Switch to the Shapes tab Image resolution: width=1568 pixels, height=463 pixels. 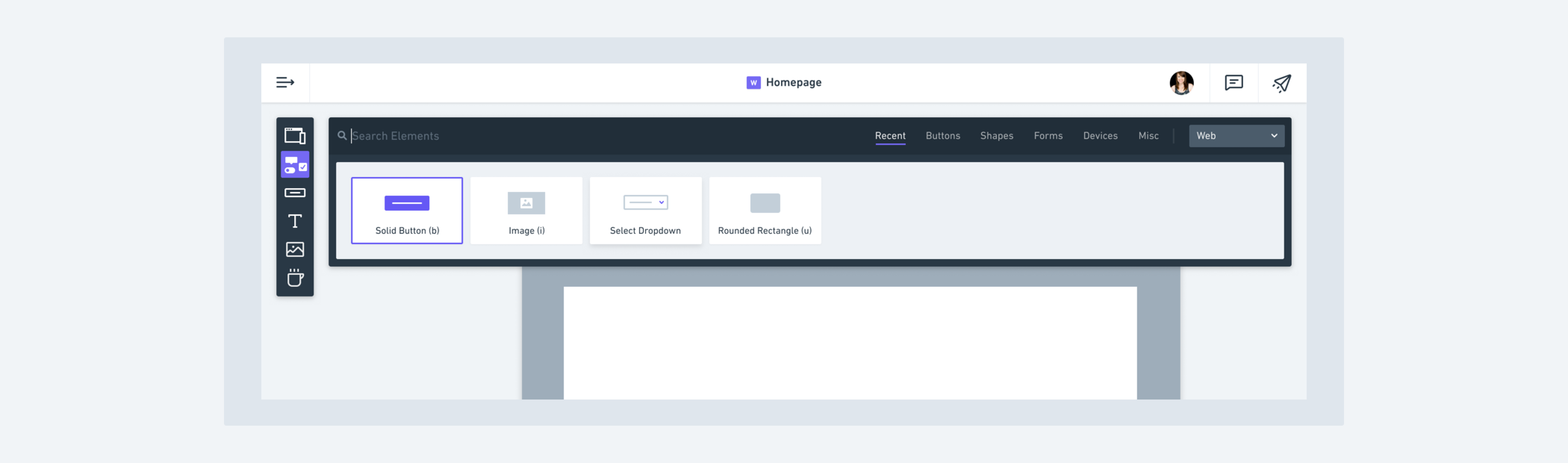[997, 135]
